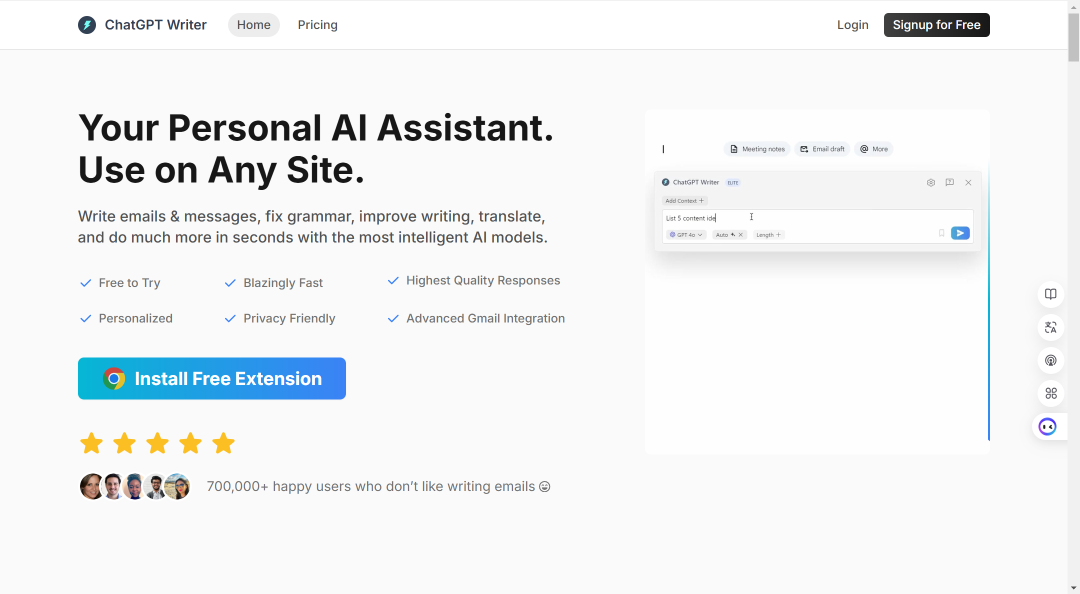1080x594 pixels.
Task: Click the fifth yellow rating star
Action: click(223, 443)
